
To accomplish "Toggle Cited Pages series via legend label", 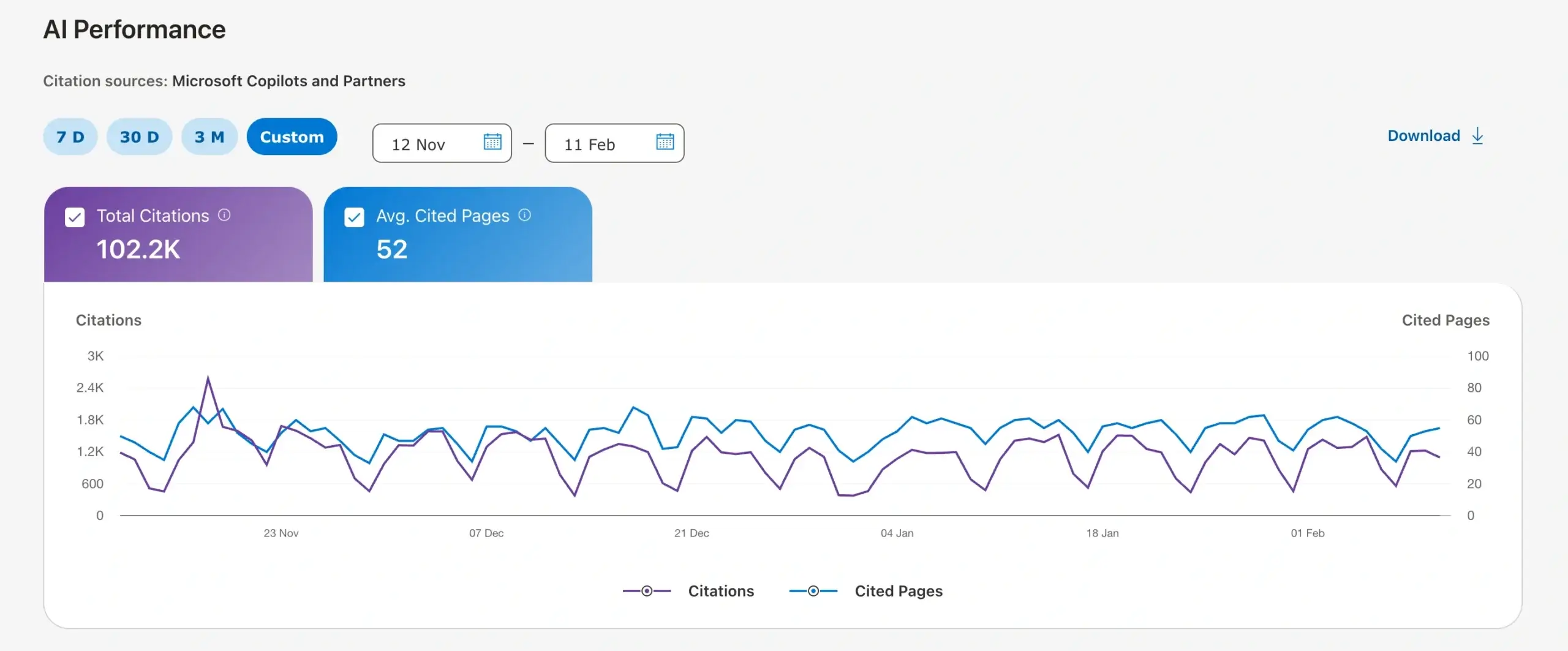I will pyautogui.click(x=899, y=591).
